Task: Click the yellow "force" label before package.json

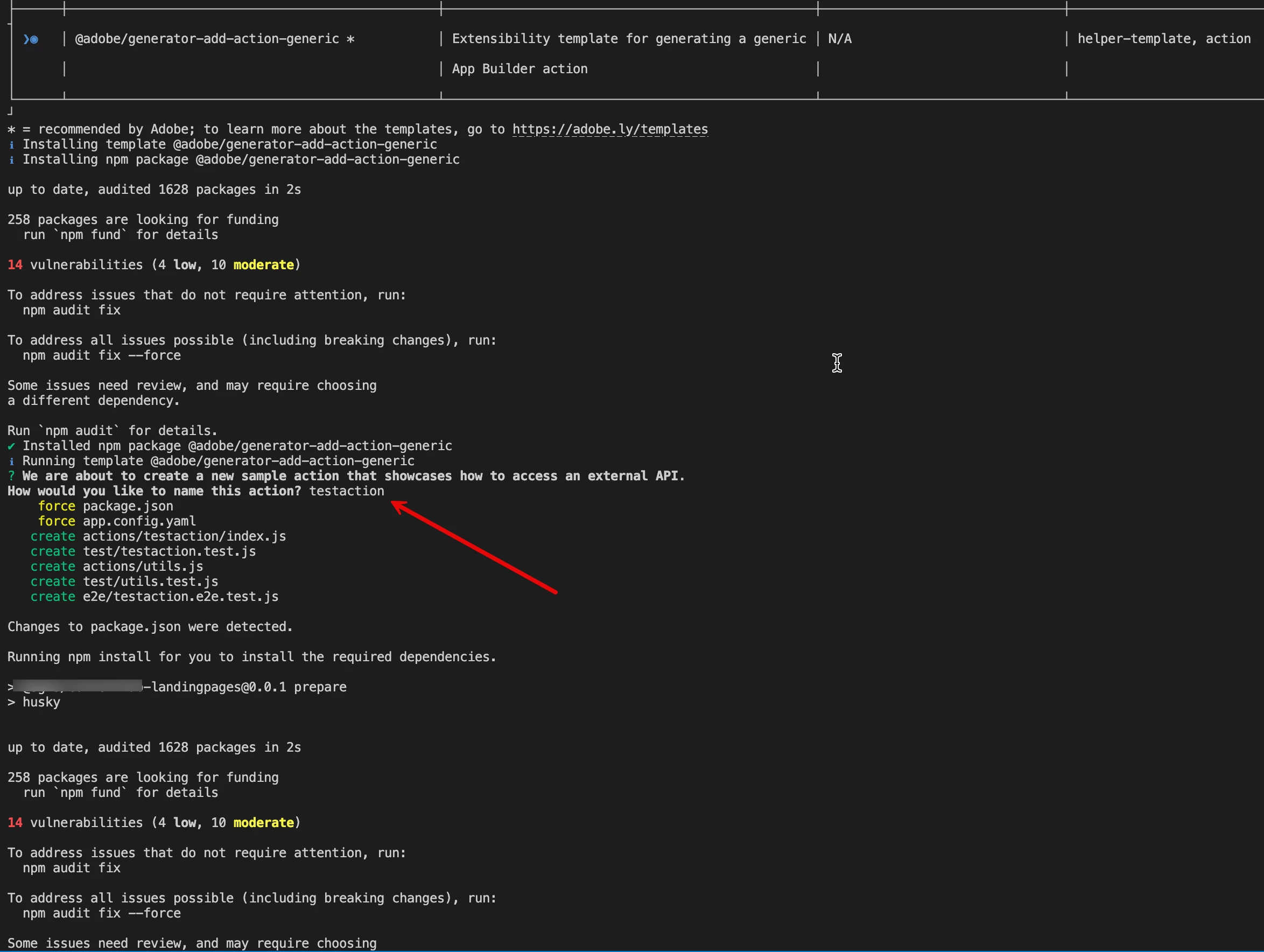Action: pos(57,506)
